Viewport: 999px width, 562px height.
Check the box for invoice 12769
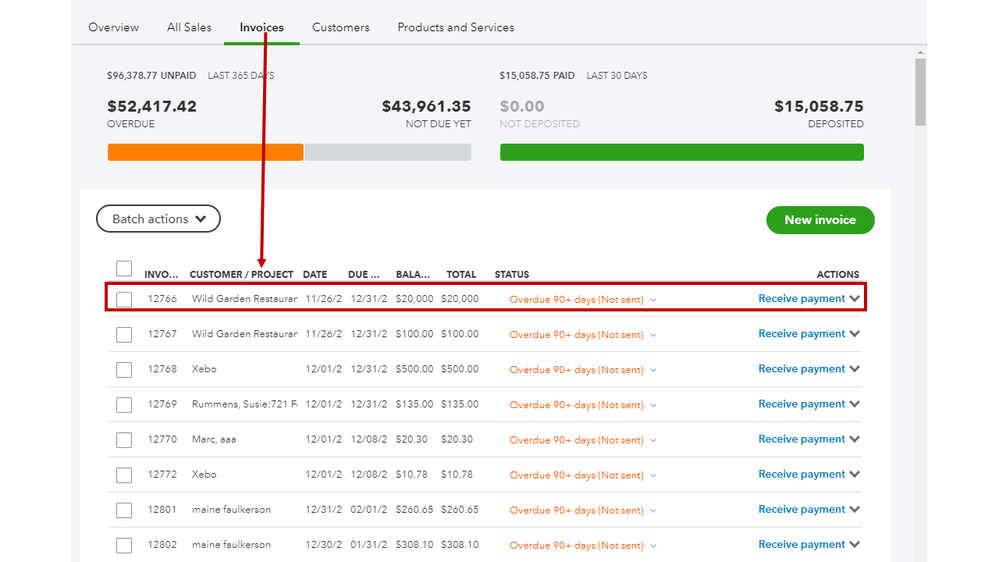124,405
